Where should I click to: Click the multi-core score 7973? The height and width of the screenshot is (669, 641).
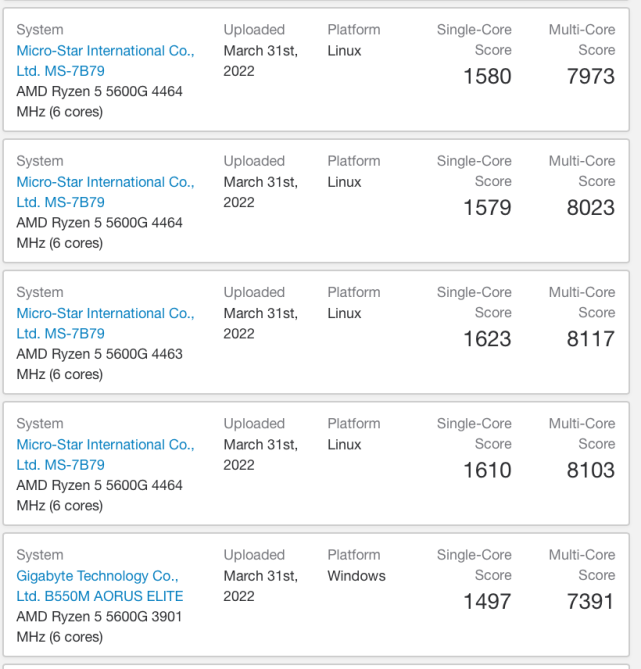pos(590,76)
